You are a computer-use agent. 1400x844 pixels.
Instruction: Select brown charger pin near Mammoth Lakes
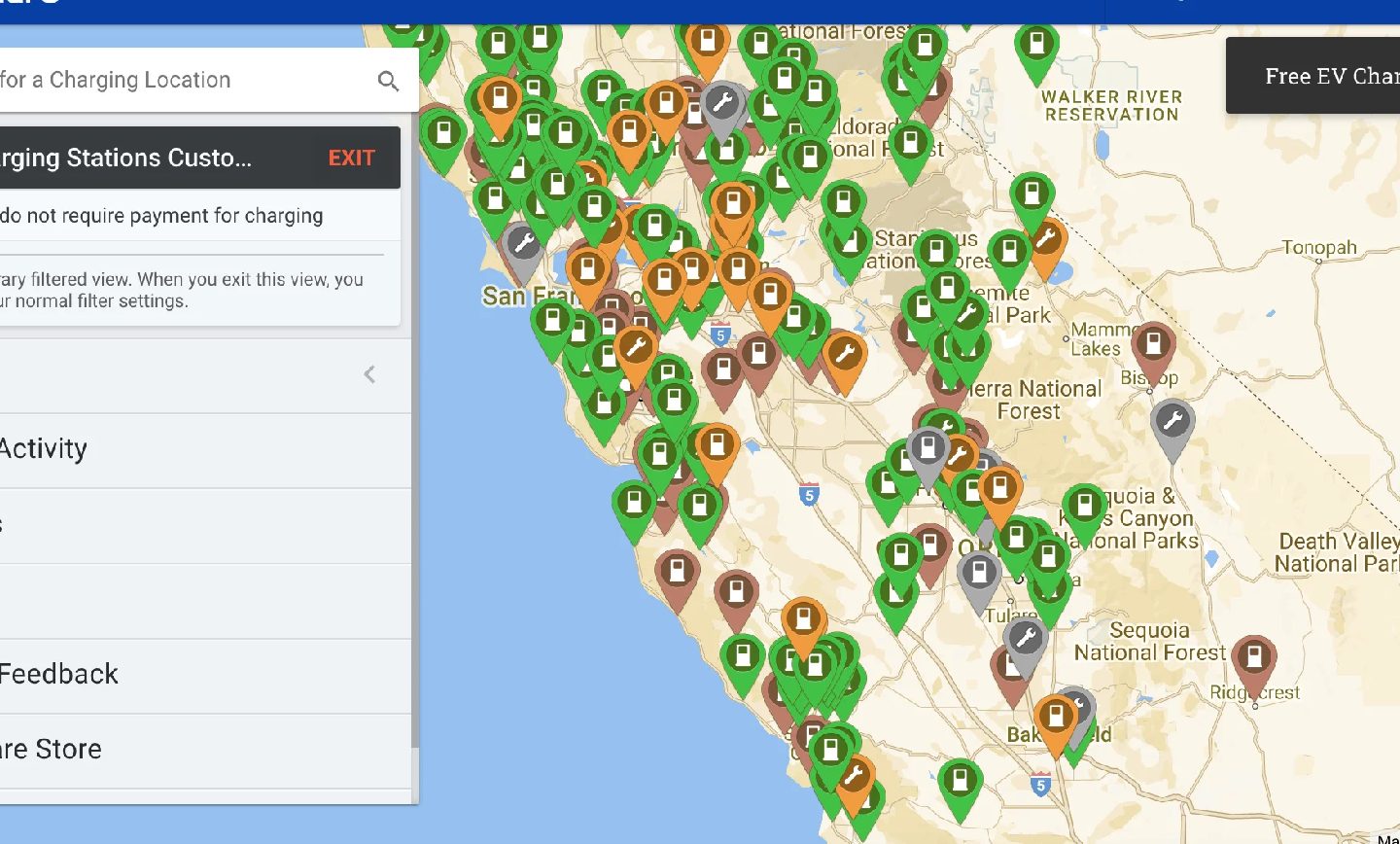(1153, 345)
